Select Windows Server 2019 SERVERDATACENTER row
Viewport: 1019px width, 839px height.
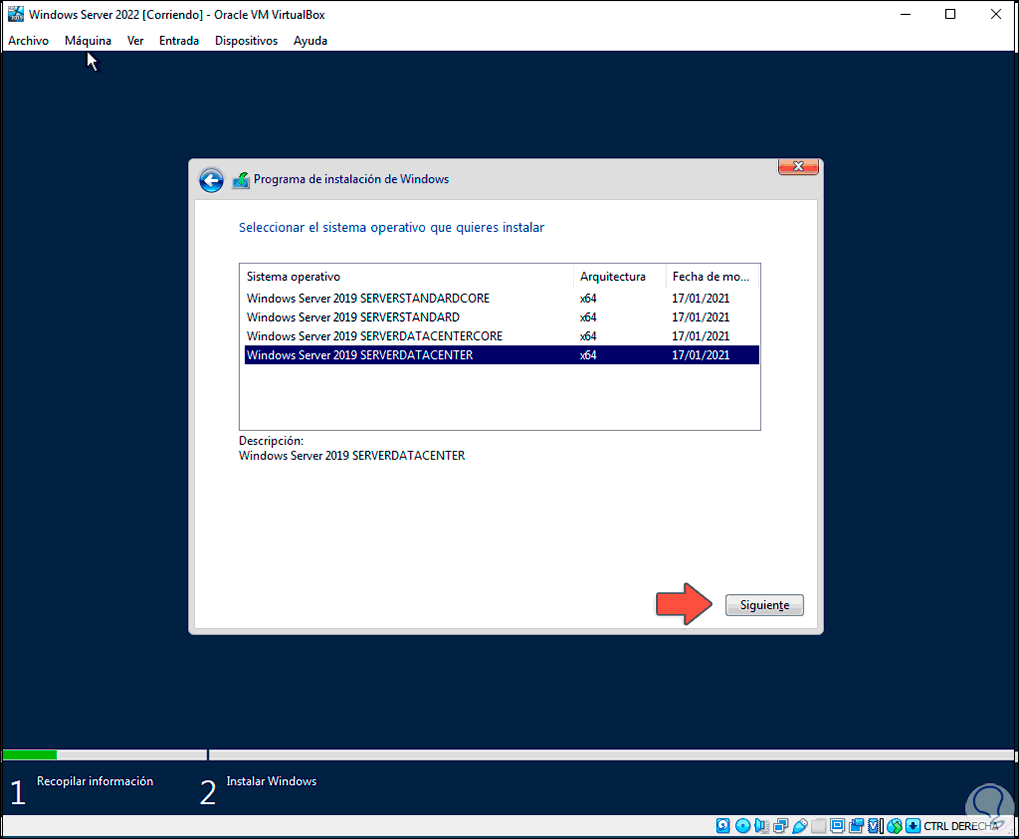(501, 355)
